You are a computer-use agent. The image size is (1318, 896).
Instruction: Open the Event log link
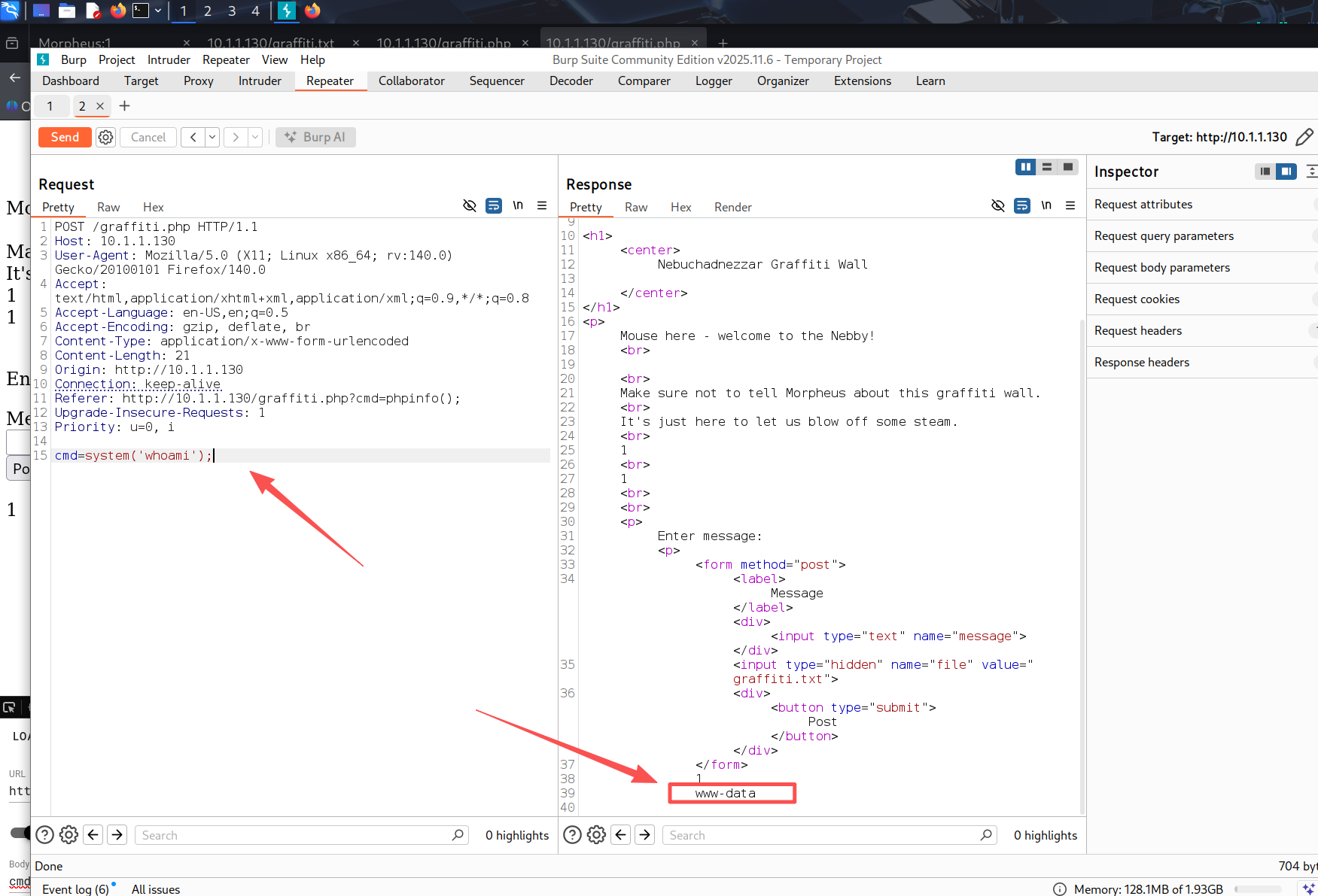75,889
